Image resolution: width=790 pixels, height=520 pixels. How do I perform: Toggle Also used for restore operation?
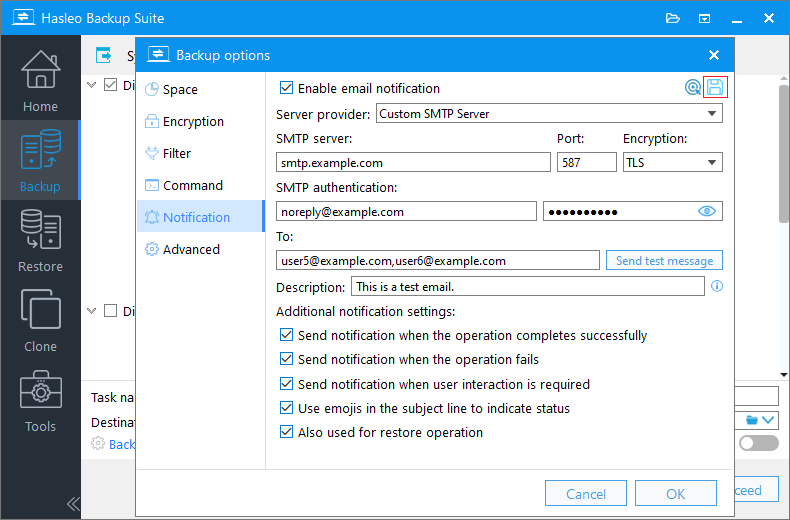286,432
